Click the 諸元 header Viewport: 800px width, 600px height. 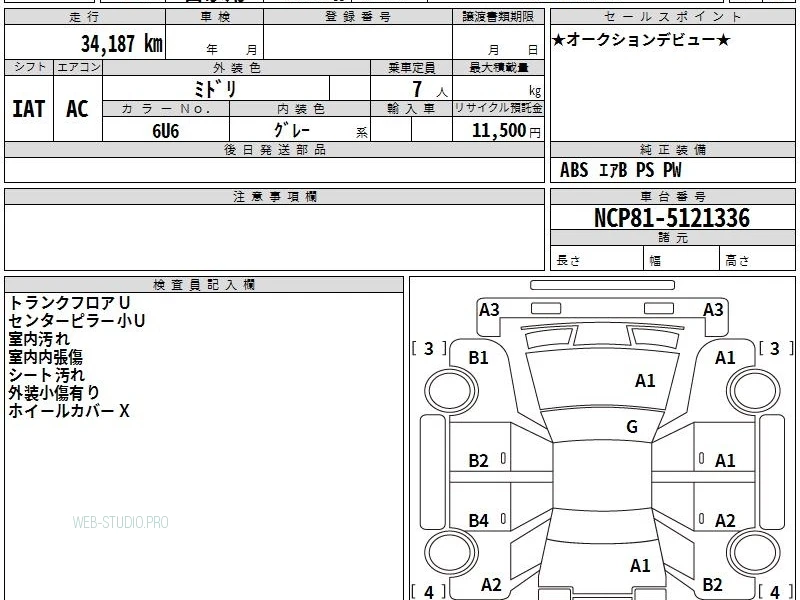click(x=672, y=238)
